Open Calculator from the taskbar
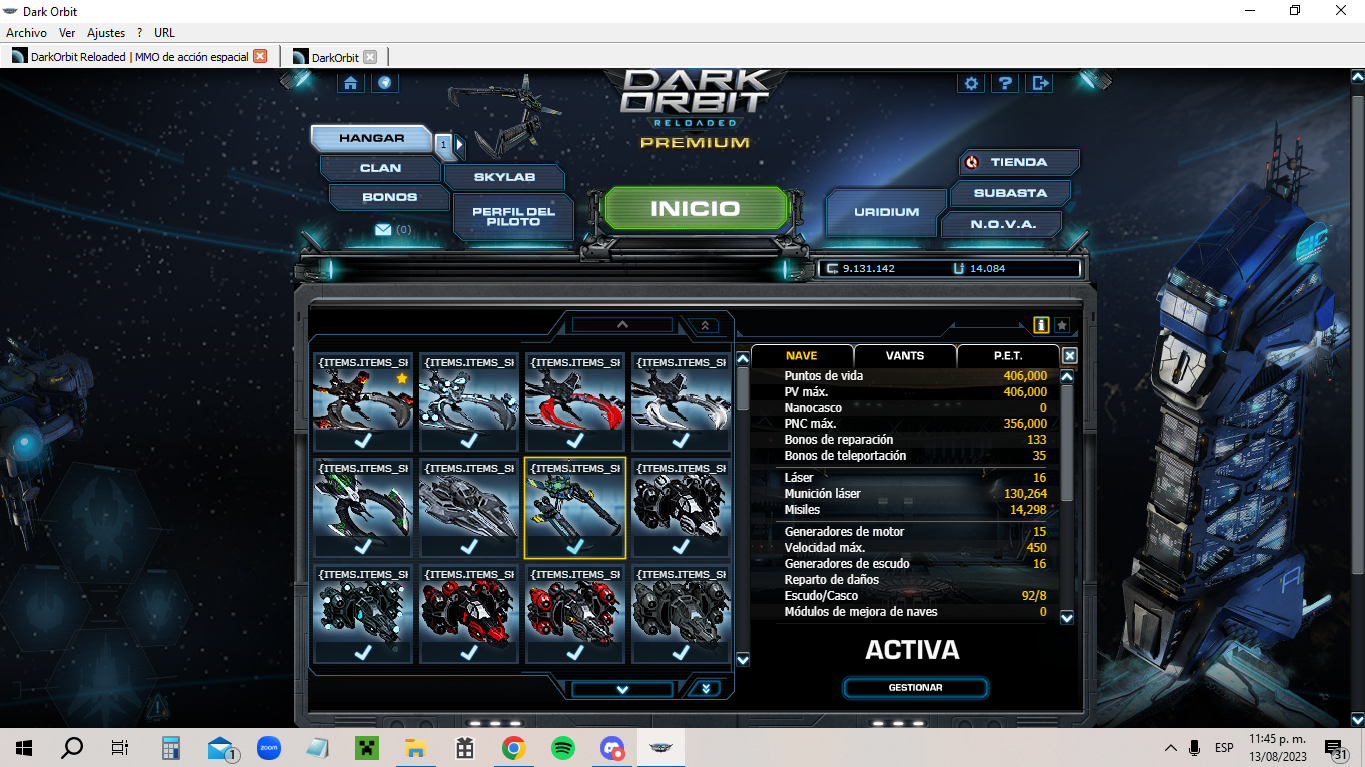 (x=171, y=747)
